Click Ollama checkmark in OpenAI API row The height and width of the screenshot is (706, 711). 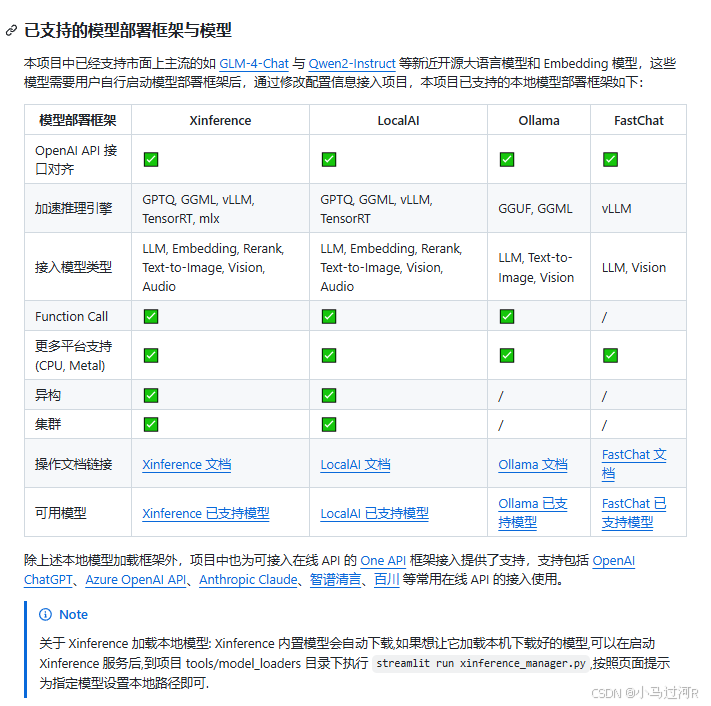[507, 160]
